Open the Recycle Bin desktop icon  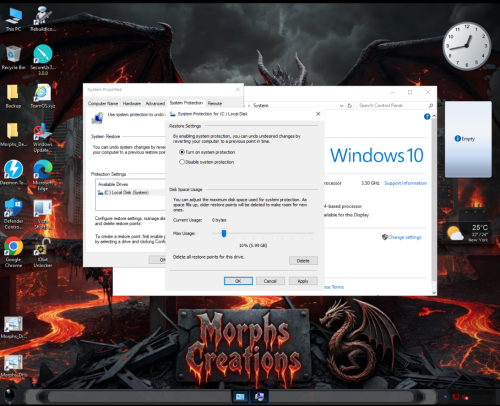13,58
